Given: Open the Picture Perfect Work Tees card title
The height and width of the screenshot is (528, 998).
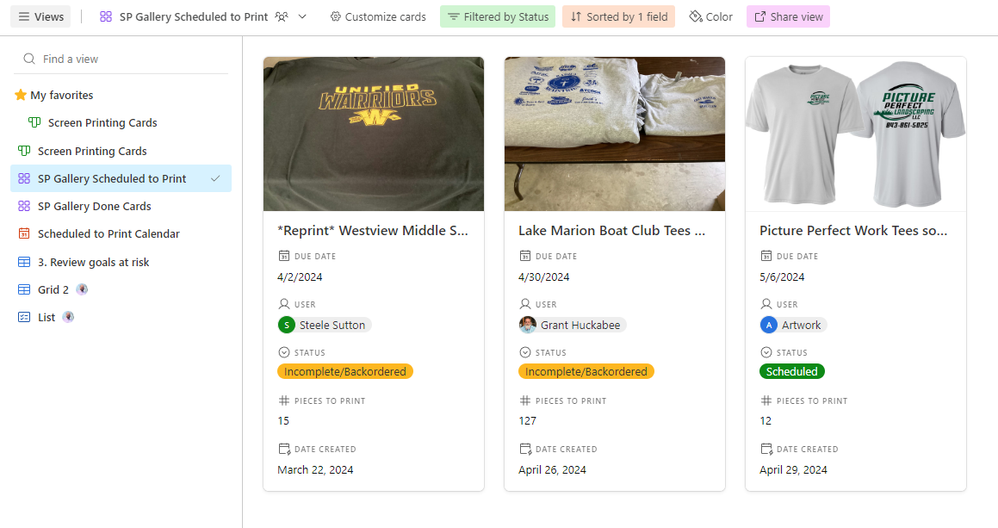Looking at the screenshot, I should click(853, 231).
